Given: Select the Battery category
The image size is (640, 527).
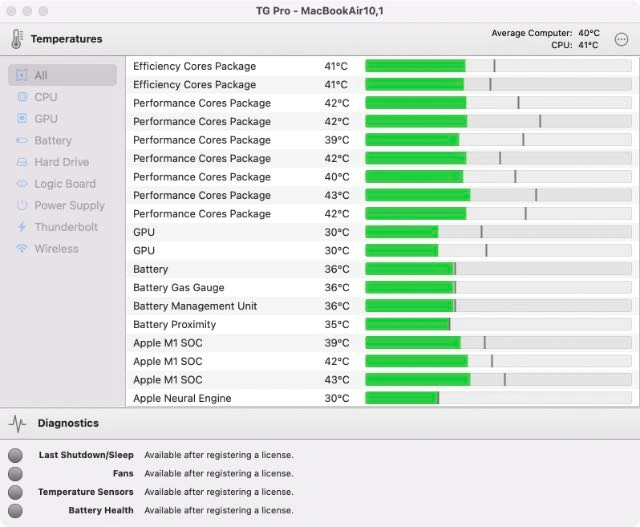Looking at the screenshot, I should (x=62, y=140).
